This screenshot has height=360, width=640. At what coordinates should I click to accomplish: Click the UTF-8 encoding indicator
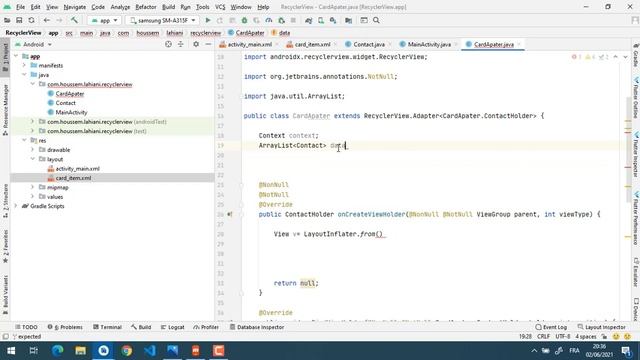562,337
